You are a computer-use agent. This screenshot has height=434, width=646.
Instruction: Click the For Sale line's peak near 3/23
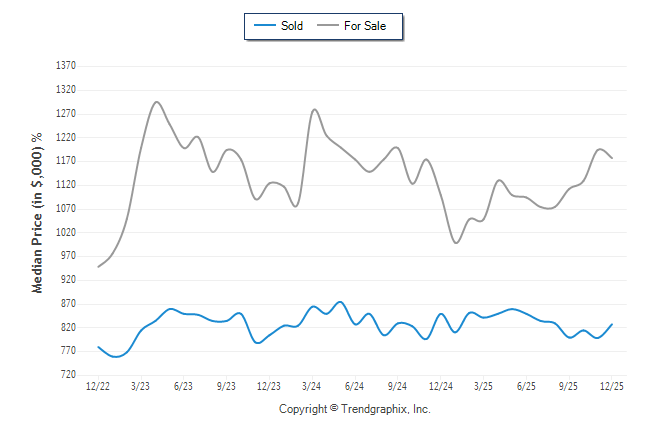point(157,102)
